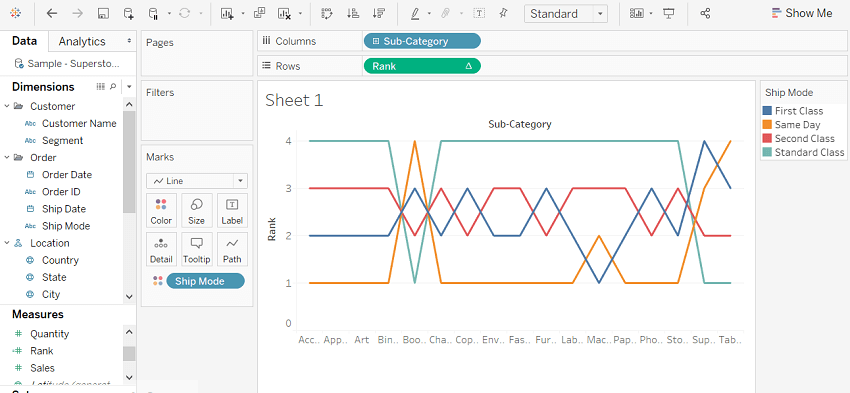
Task: Select the Ship Mode dimension field
Action: pyautogui.click(x=66, y=226)
